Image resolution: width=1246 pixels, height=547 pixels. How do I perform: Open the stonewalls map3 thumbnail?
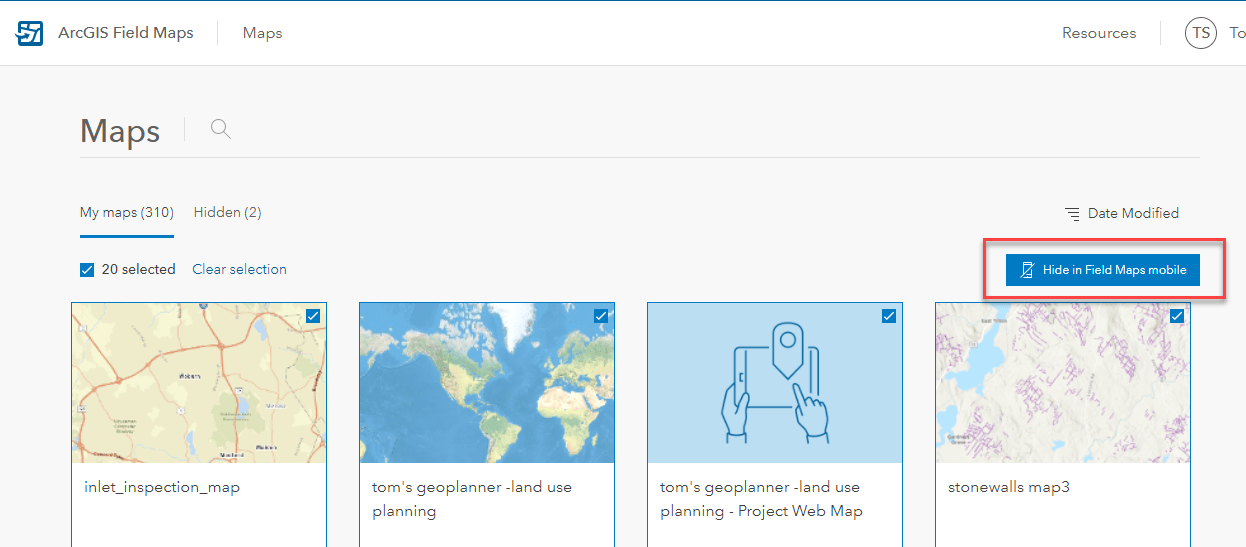click(x=1063, y=383)
